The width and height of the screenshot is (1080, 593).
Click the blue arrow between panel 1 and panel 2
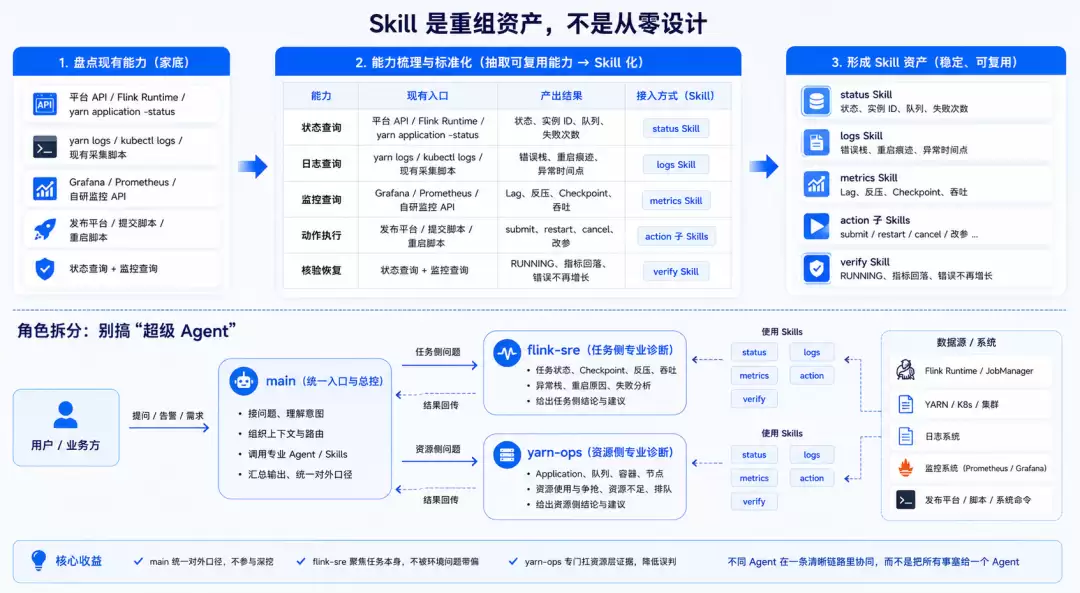(x=253, y=166)
